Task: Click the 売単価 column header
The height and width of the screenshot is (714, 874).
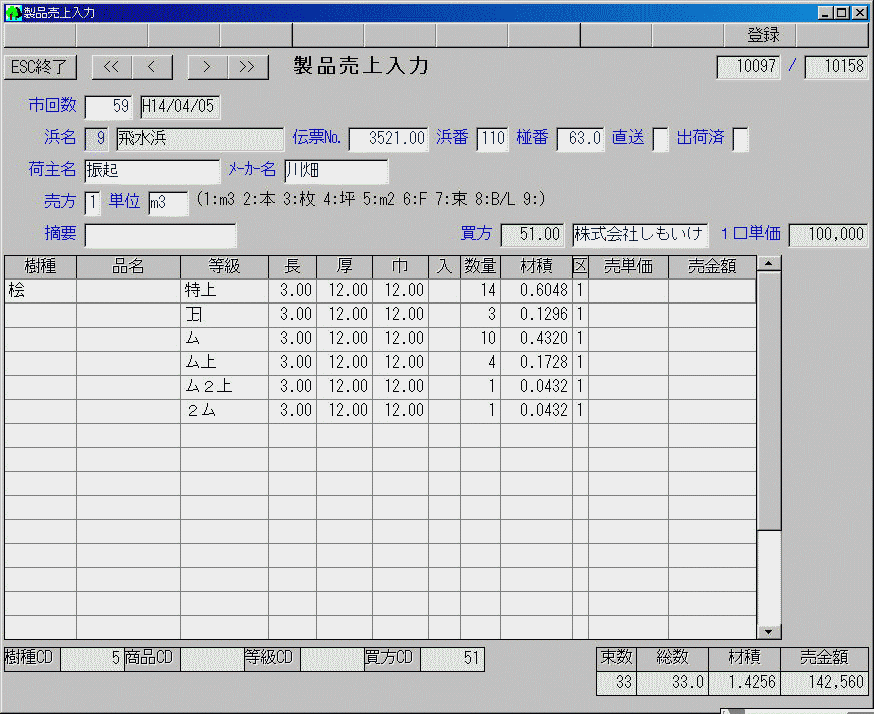Action: pyautogui.click(x=628, y=267)
